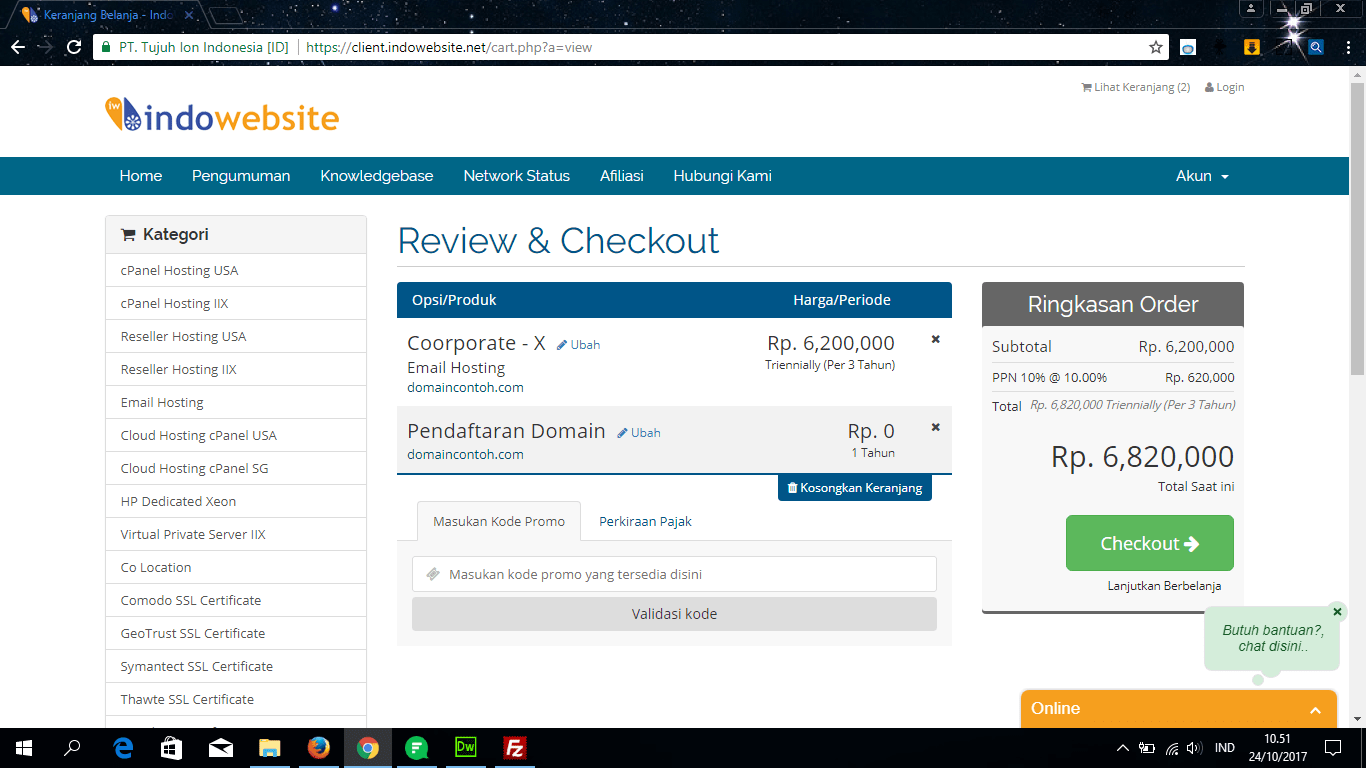Open HP Dedicated Xeon category
This screenshot has width=1366, height=768.
[x=236, y=501]
